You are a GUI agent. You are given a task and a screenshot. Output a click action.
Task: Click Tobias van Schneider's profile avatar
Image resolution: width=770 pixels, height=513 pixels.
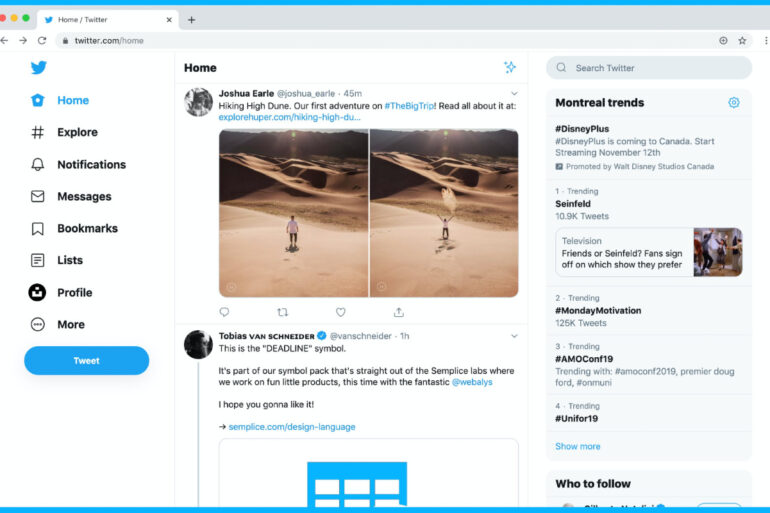click(198, 344)
